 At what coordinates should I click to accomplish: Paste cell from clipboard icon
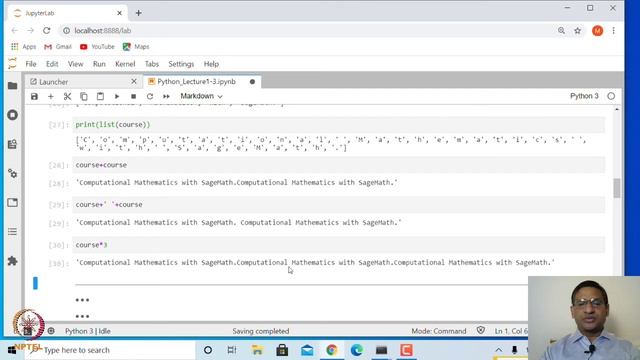(100, 96)
